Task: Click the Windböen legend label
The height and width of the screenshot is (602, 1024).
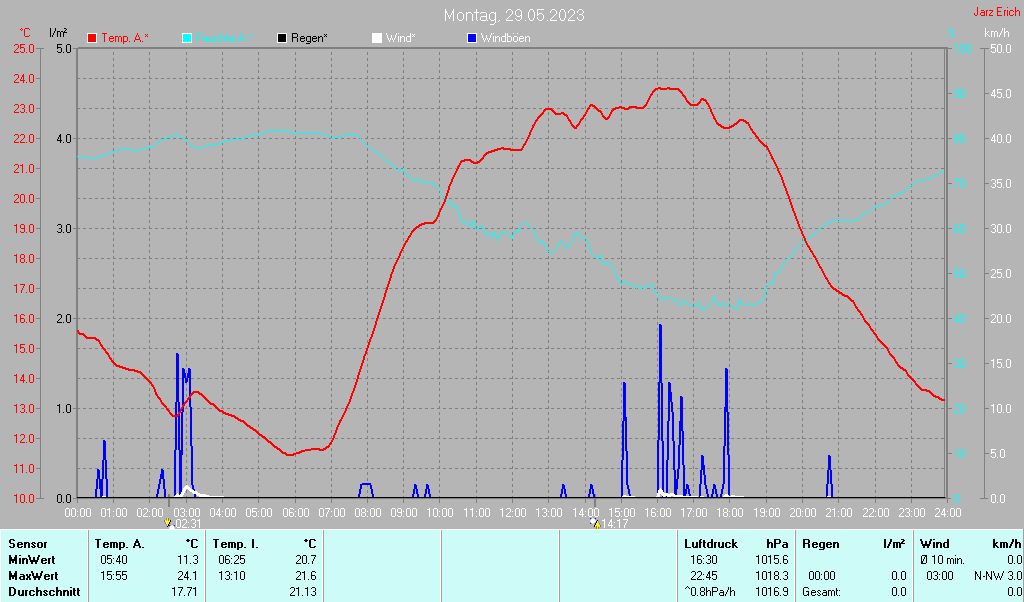Action: pyautogui.click(x=506, y=38)
